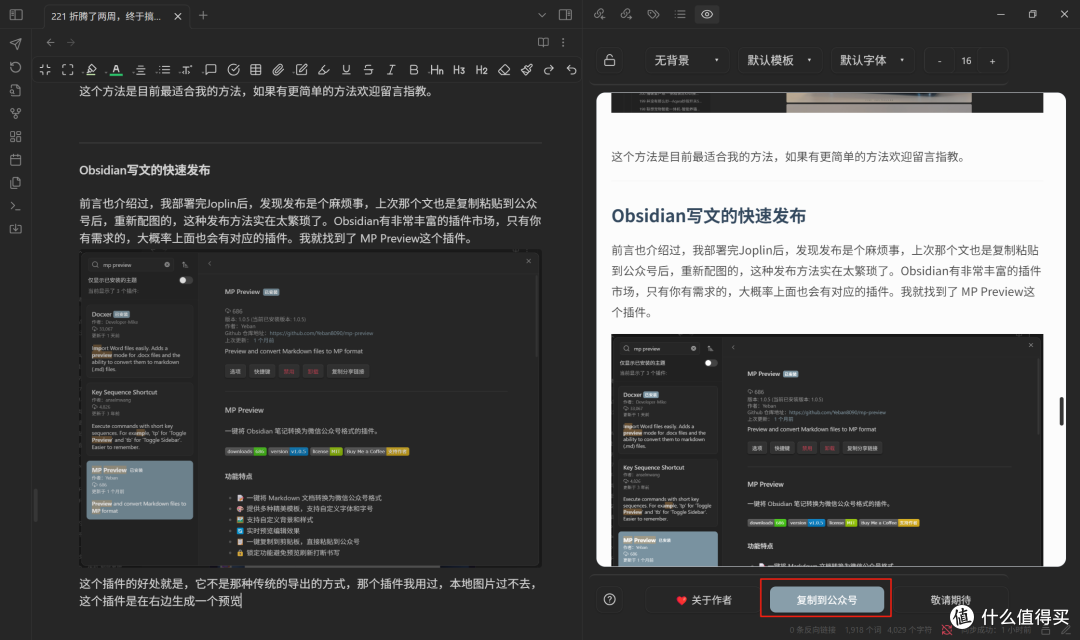The height and width of the screenshot is (640, 1080).
Task: Open the outgoing links panel tab
Action: [626, 14]
